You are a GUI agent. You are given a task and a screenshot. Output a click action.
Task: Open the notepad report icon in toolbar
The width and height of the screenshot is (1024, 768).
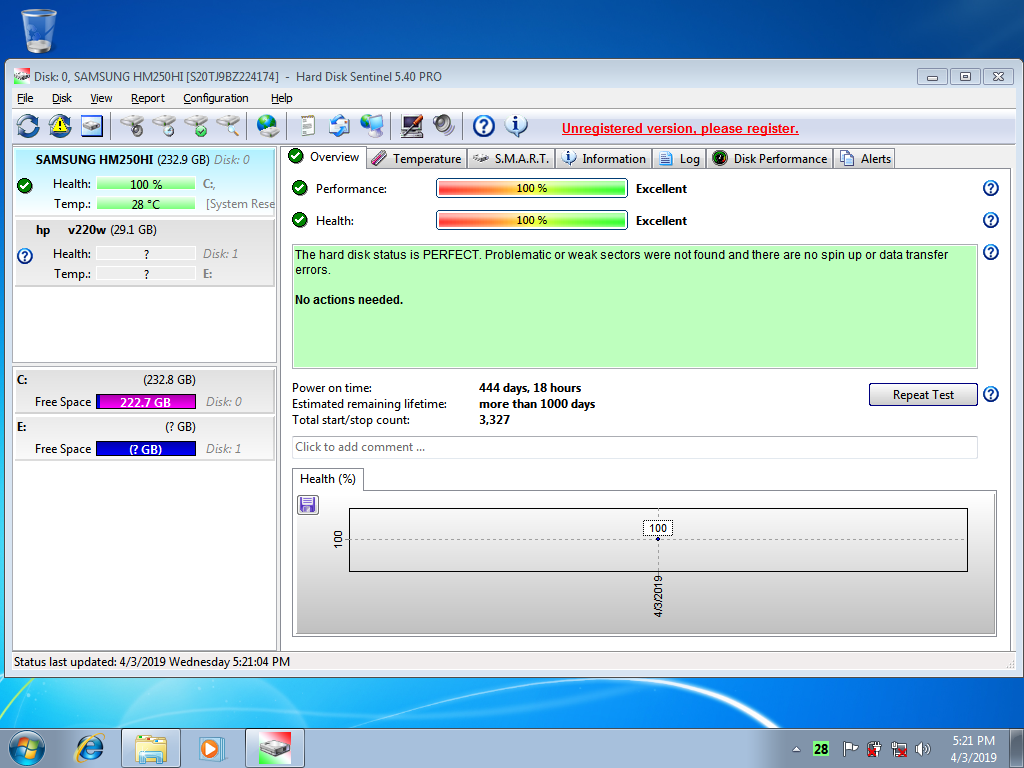tap(308, 125)
